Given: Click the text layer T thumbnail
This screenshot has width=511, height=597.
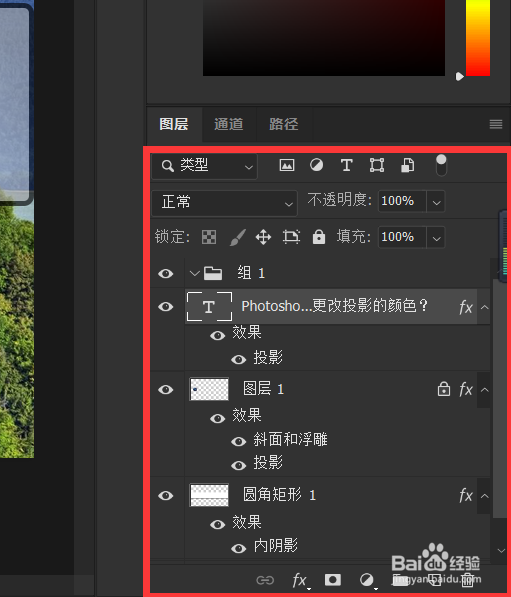Looking at the screenshot, I should 209,307.
